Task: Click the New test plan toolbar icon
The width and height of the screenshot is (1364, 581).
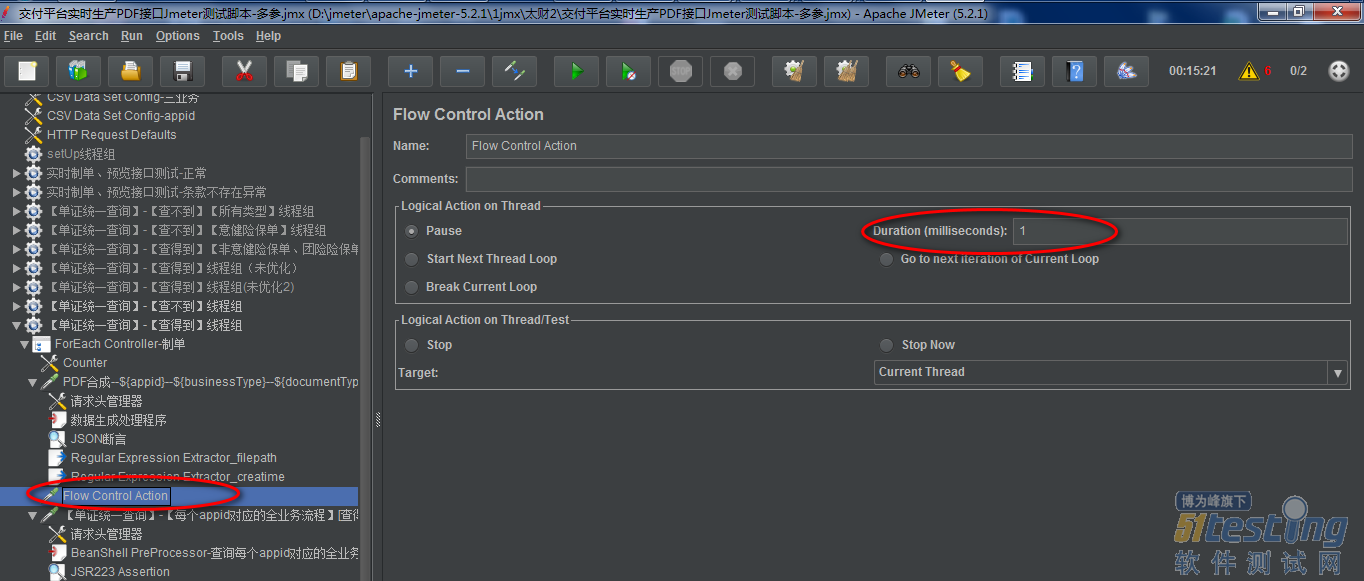Action: [27, 71]
